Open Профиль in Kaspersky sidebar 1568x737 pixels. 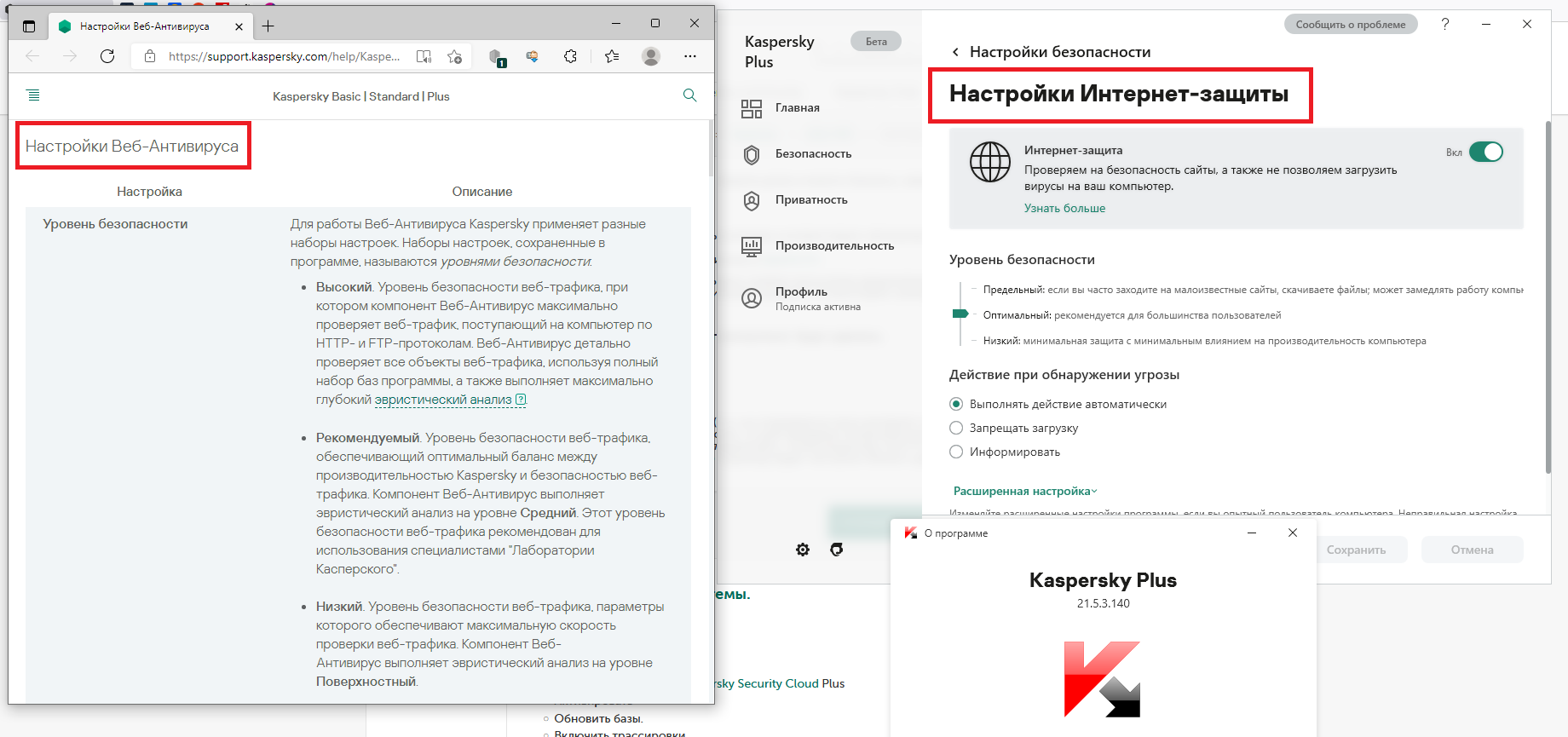pyautogui.click(x=800, y=298)
